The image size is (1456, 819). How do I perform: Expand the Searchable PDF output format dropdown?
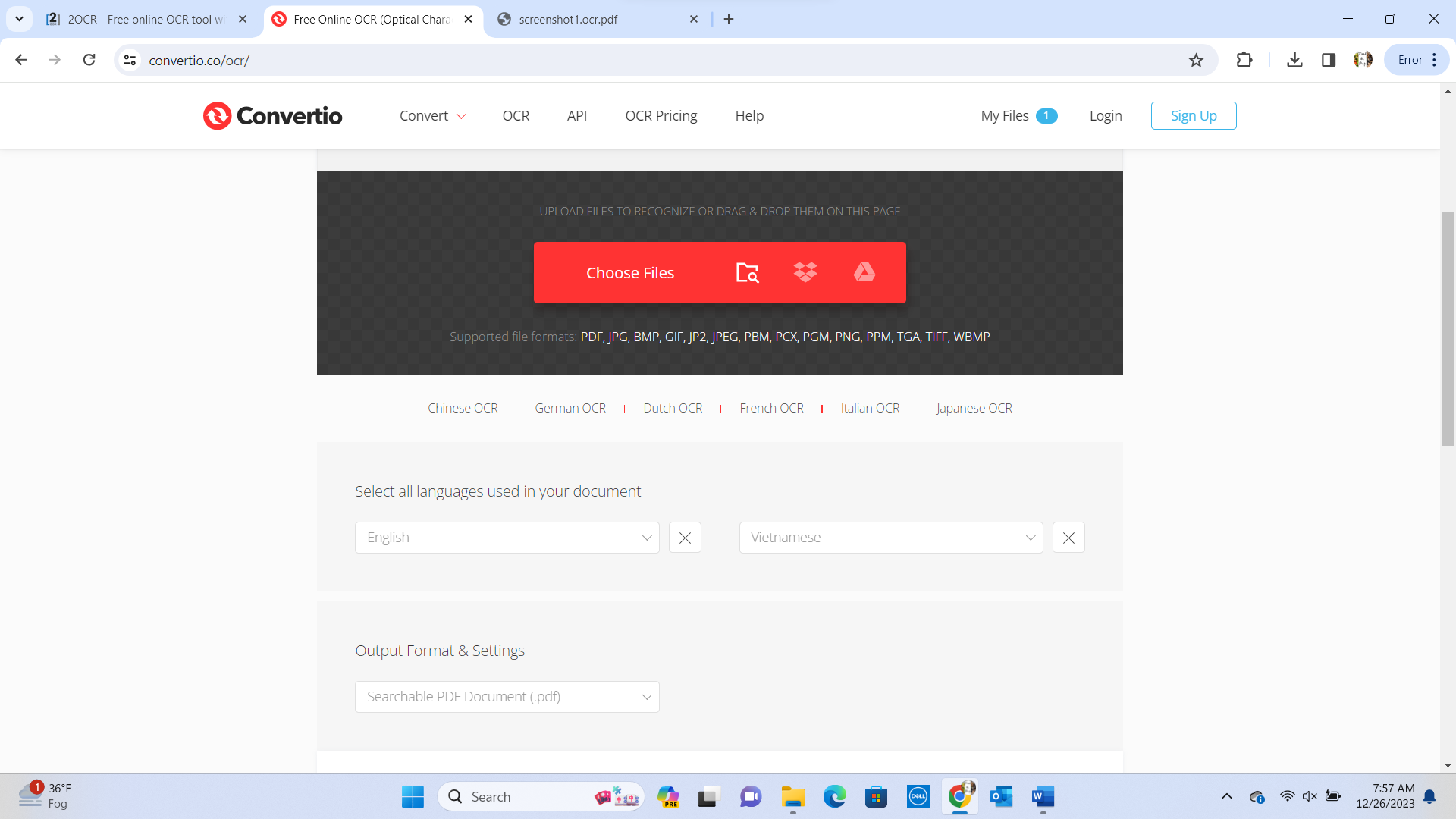(x=506, y=696)
